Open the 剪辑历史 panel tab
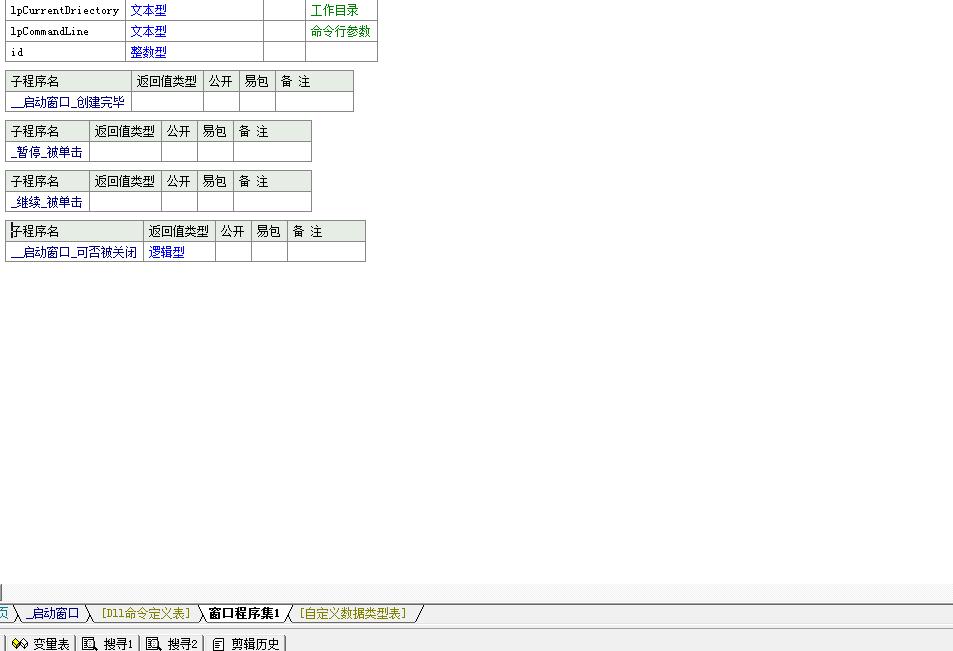953x651 pixels. (x=255, y=644)
